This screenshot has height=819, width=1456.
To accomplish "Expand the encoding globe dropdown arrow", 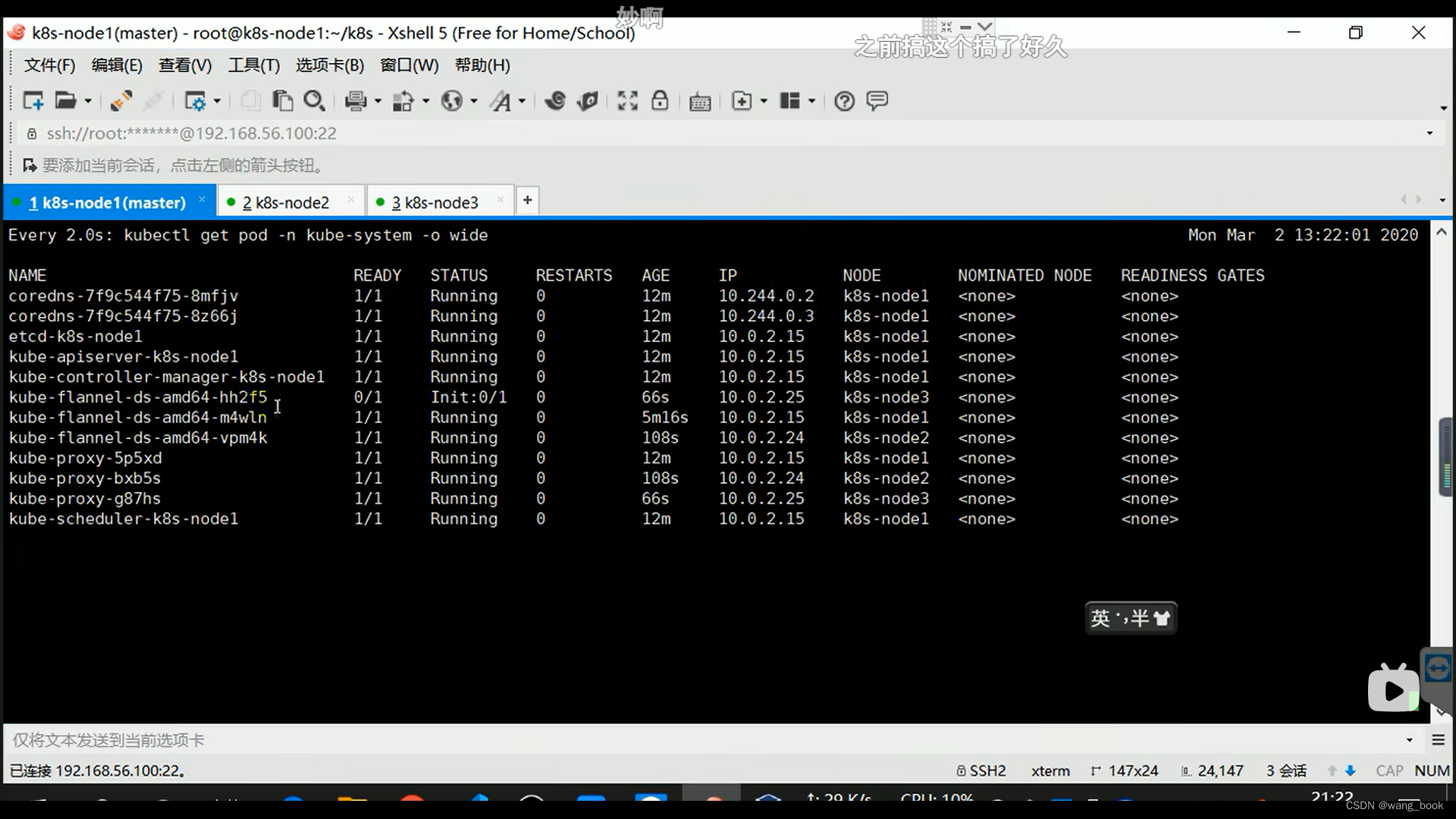I will click(474, 101).
